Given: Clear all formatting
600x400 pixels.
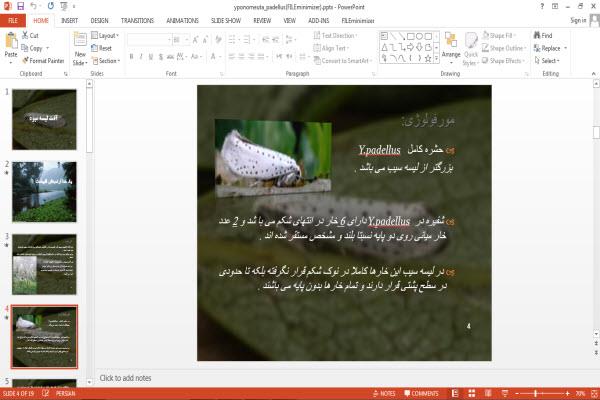Looking at the screenshot, I should pyautogui.click(x=218, y=39).
